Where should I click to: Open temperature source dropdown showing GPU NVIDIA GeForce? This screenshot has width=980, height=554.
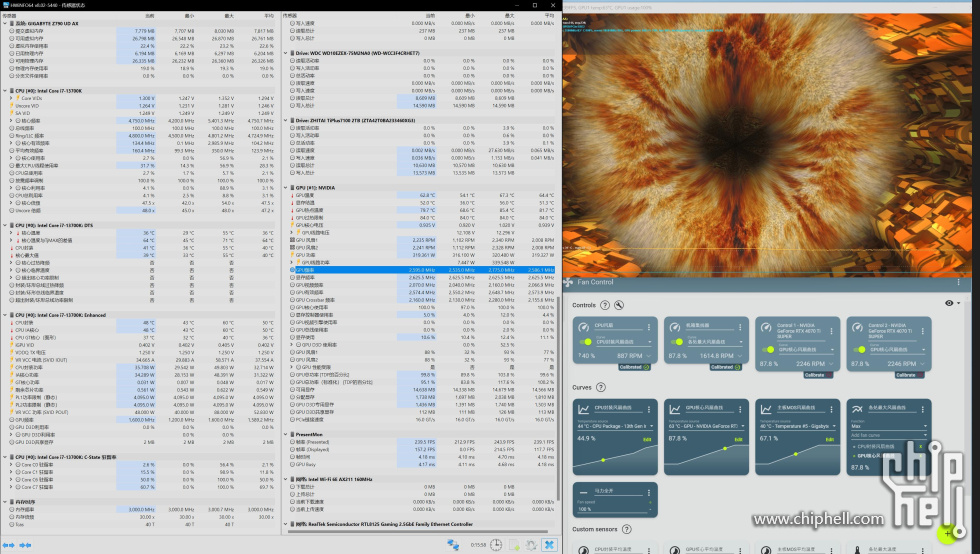pyautogui.click(x=706, y=426)
